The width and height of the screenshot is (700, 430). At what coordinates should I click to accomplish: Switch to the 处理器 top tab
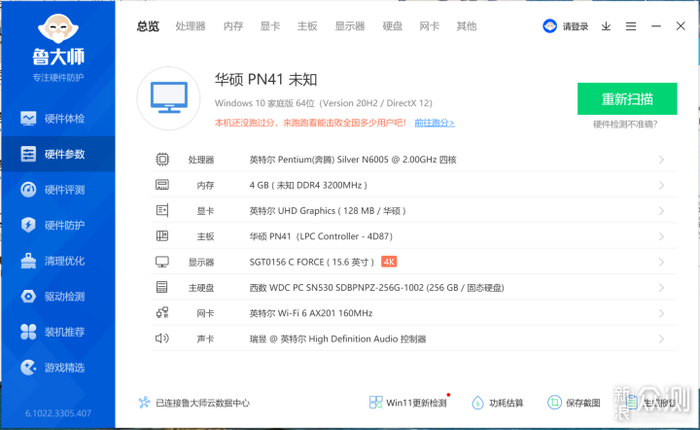pyautogui.click(x=191, y=26)
